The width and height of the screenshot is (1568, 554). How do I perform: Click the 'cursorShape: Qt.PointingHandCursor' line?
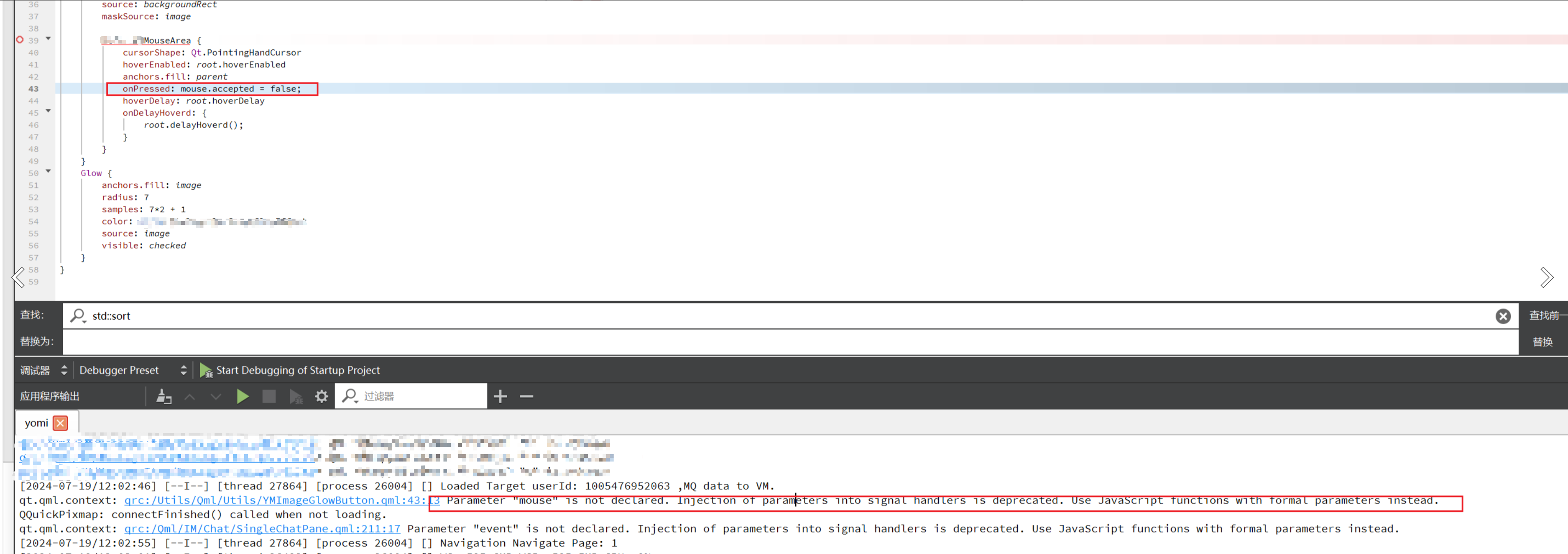point(212,52)
